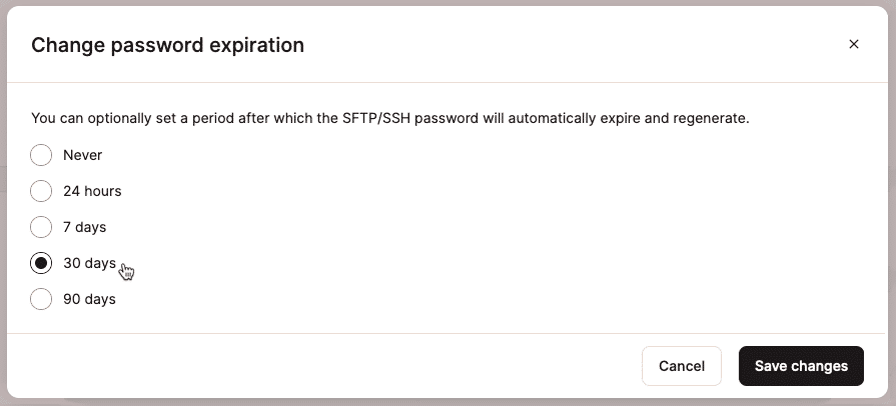Viewport: 896px width, 406px height.
Task: Click the "24 hours" label text
Action: point(92,191)
